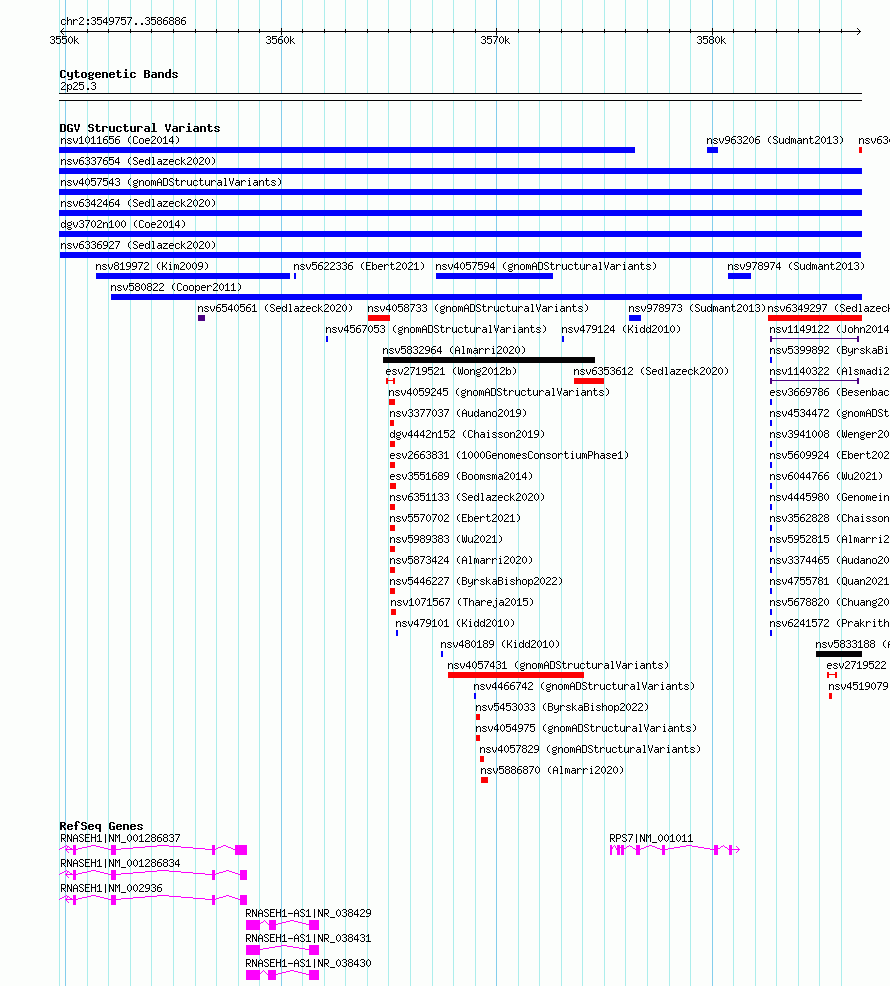Click the 3570k ruler tick label
This screenshot has height=986, width=890.
pos(495,40)
